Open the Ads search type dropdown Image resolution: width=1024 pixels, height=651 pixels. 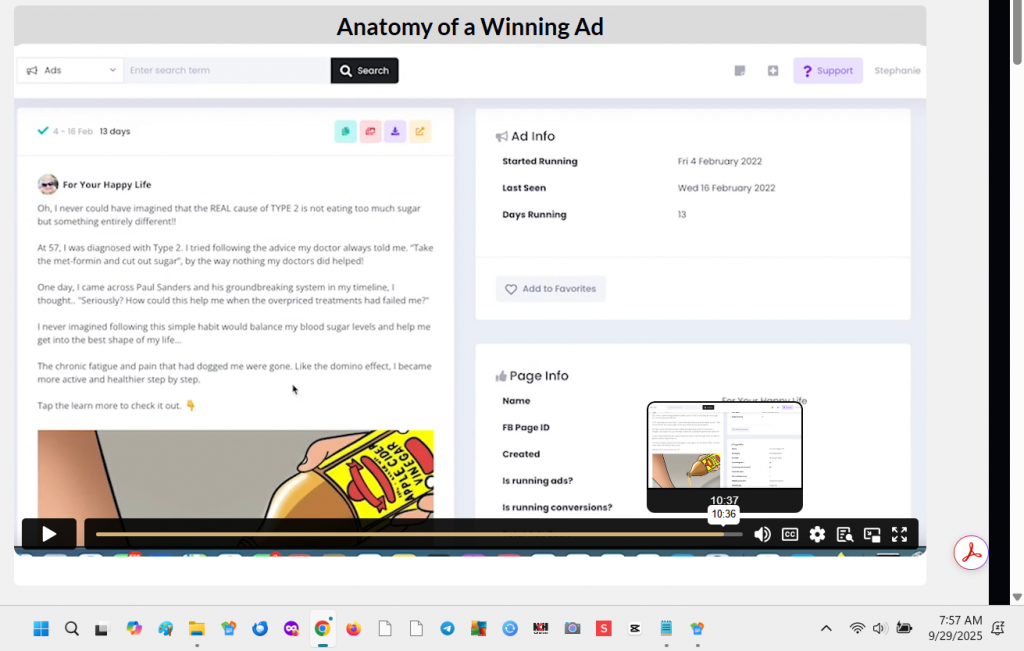[x=70, y=71]
